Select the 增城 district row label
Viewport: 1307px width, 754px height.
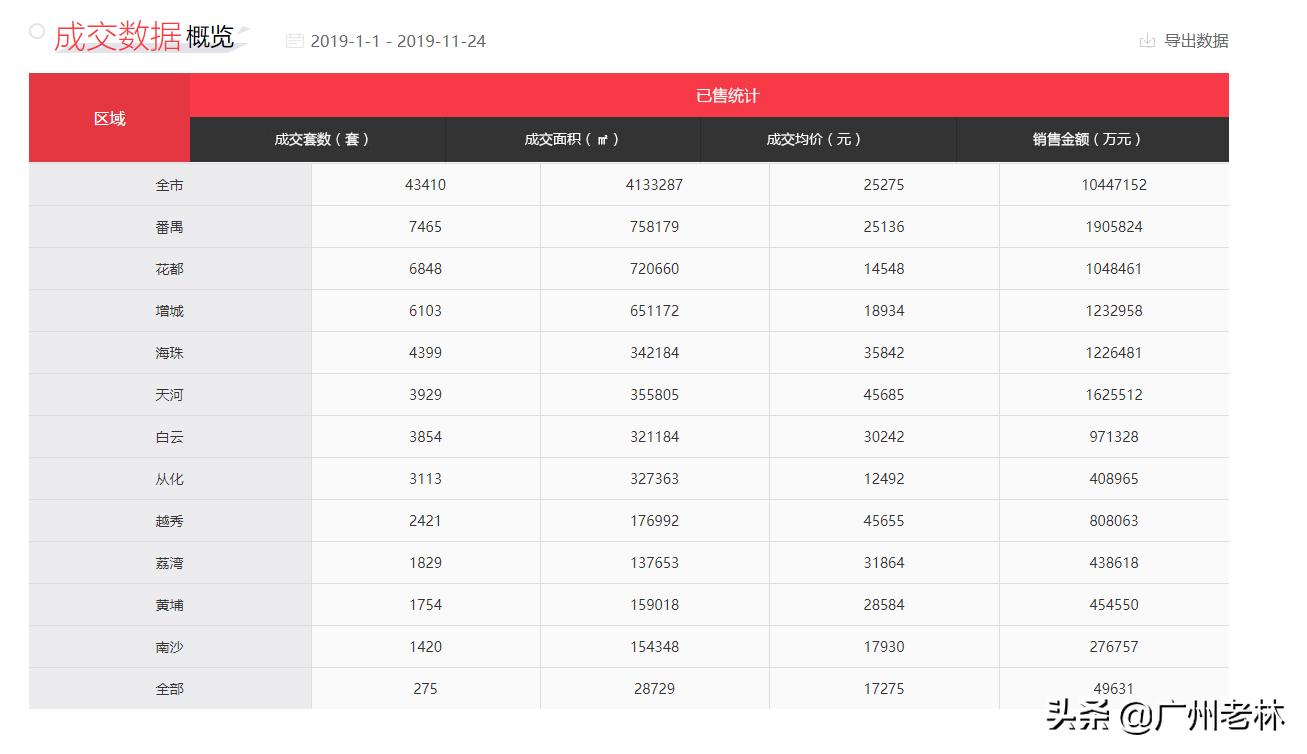coord(170,311)
